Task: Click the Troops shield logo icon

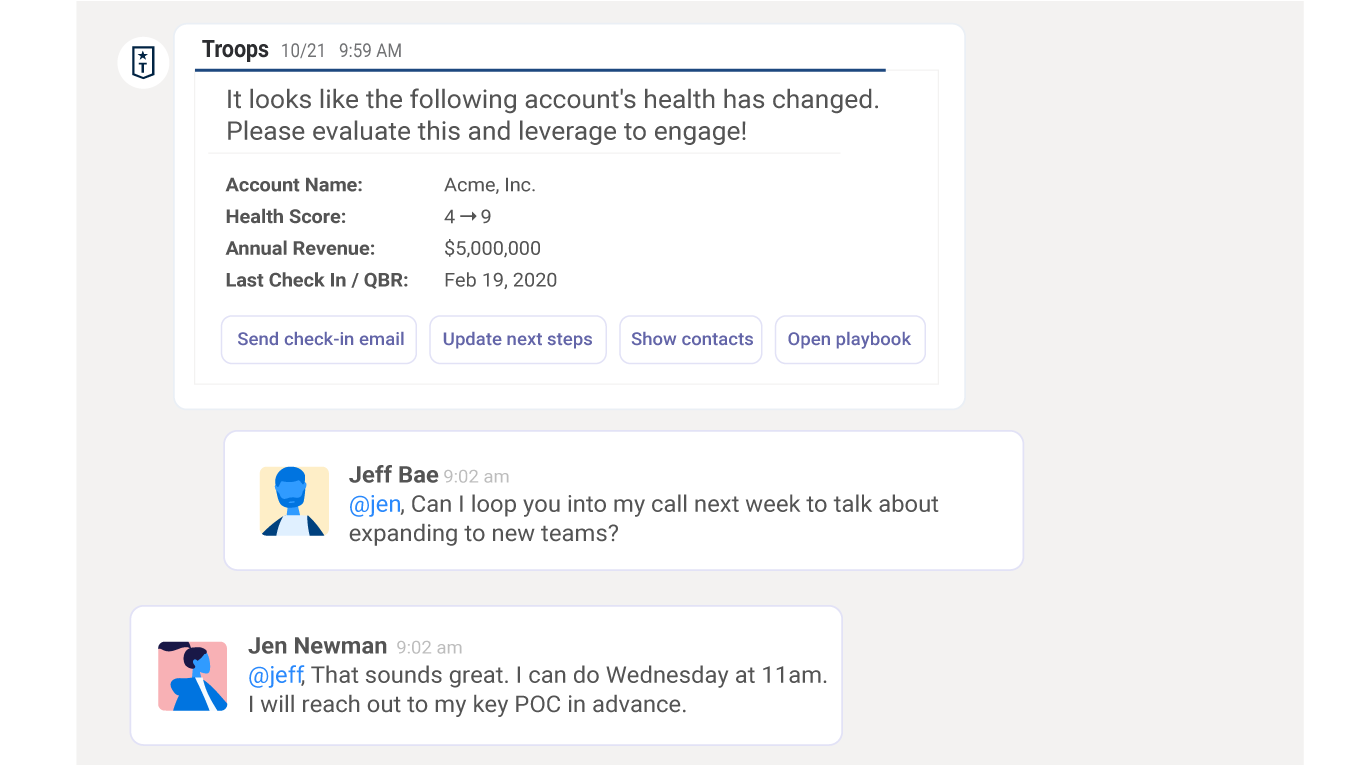Action: tap(143, 62)
